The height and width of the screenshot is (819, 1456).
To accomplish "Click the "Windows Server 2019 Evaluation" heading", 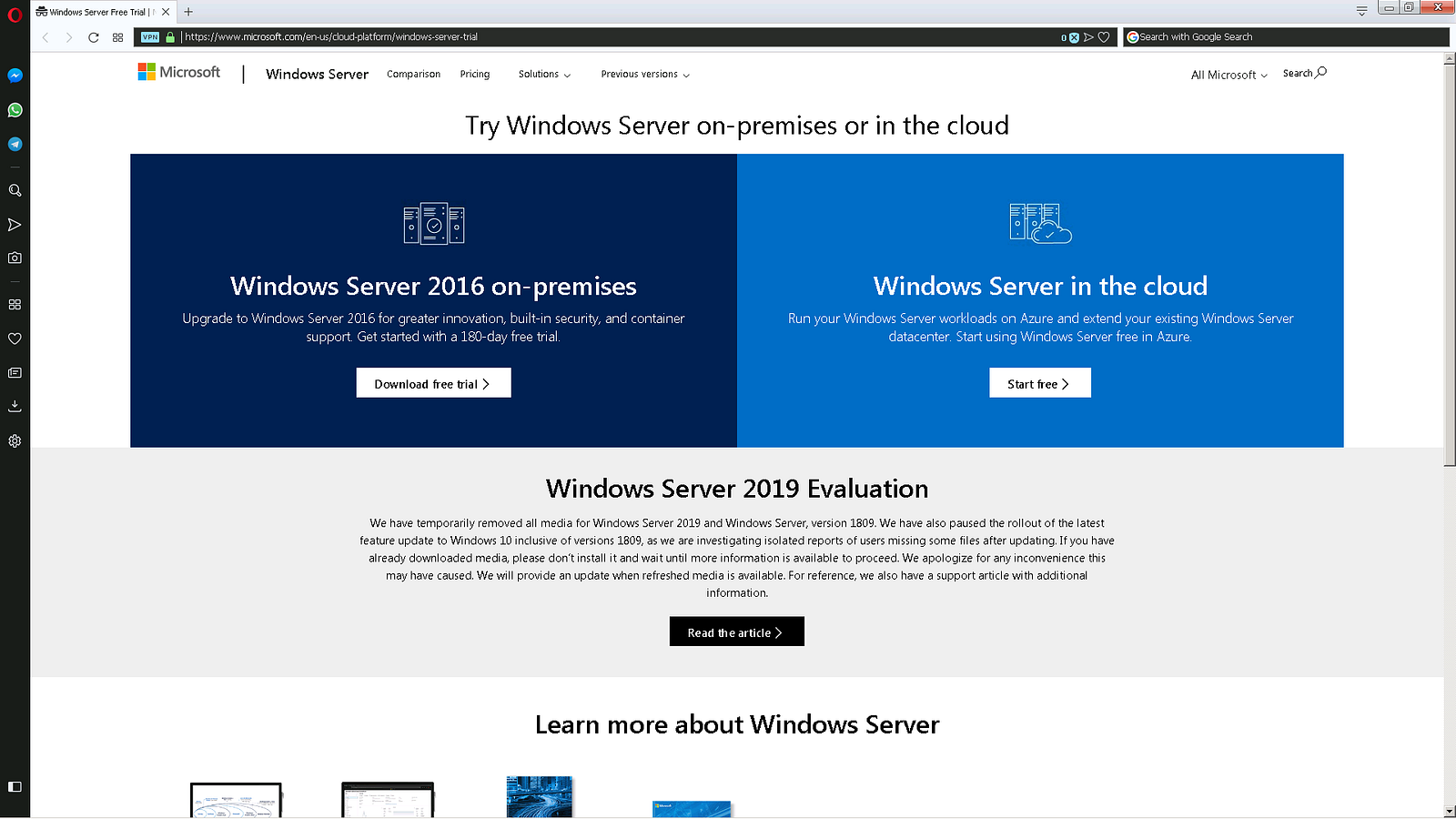I will pyautogui.click(x=737, y=489).
